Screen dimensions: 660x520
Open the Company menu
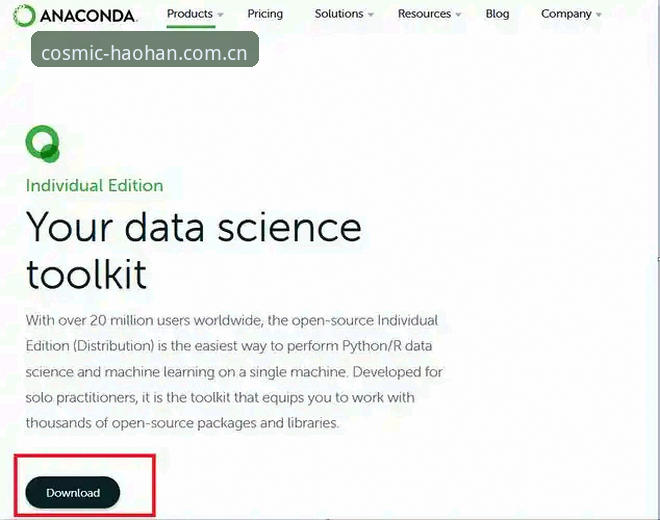[566, 14]
